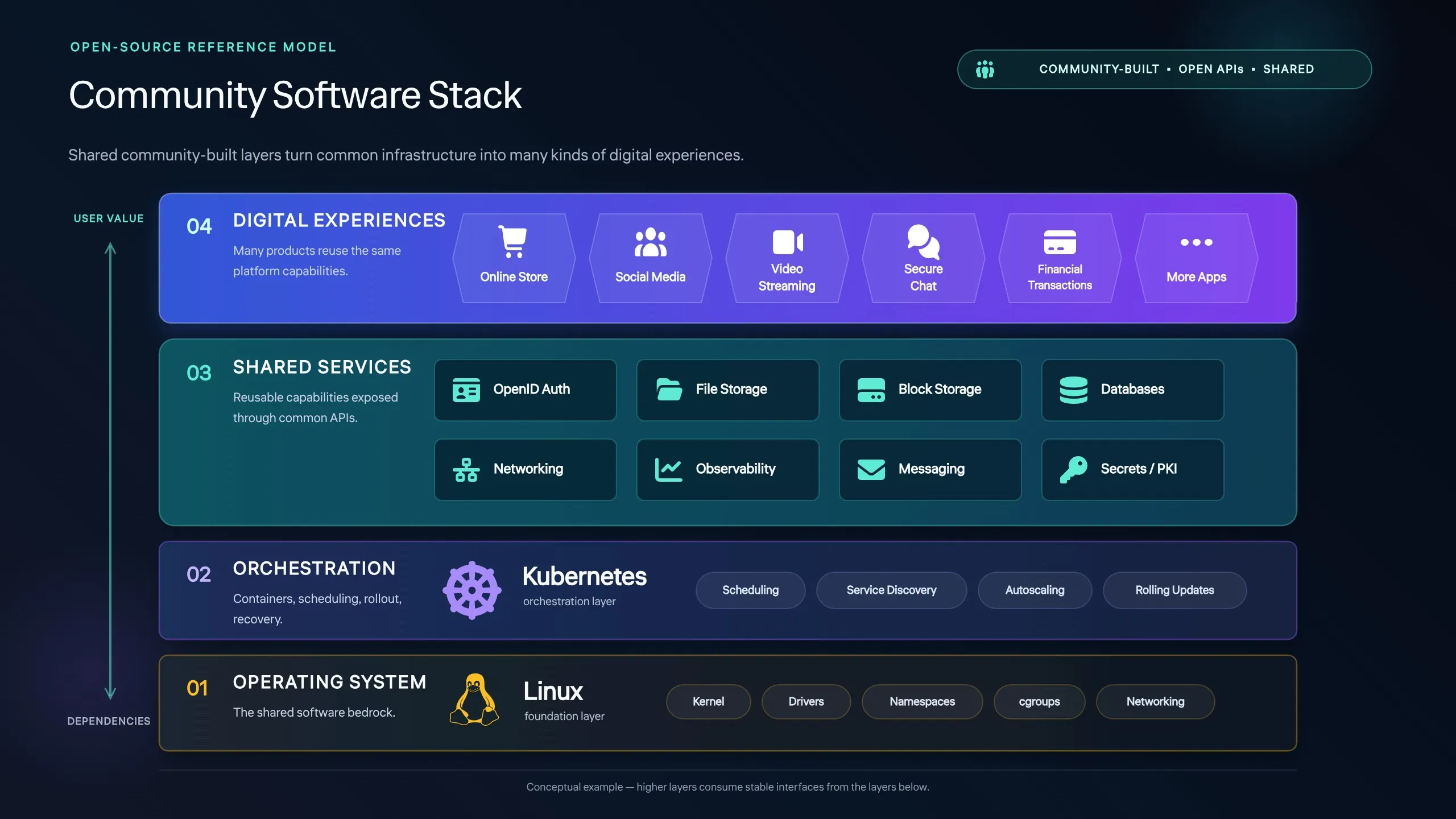Click the Block Storage drive icon
1456x819 pixels.
click(x=871, y=390)
